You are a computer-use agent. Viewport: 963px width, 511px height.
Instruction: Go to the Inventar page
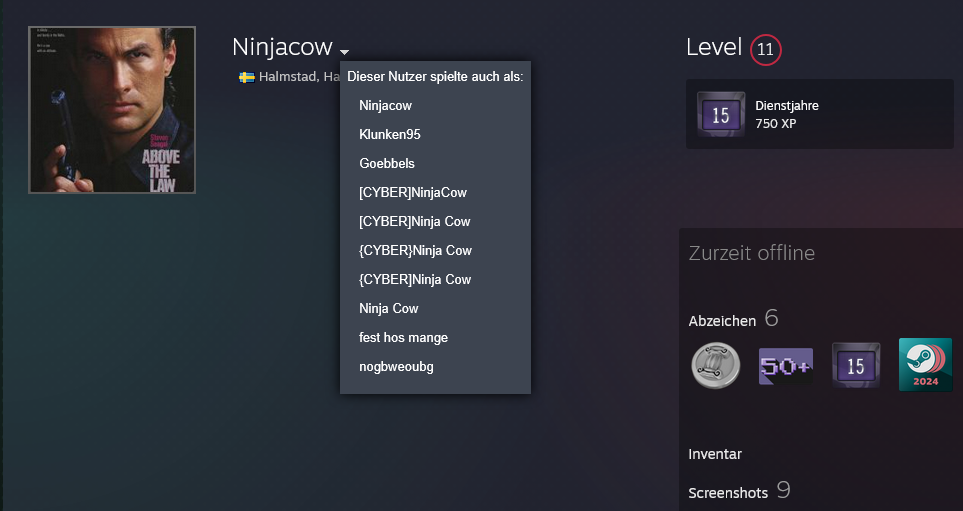(715, 454)
